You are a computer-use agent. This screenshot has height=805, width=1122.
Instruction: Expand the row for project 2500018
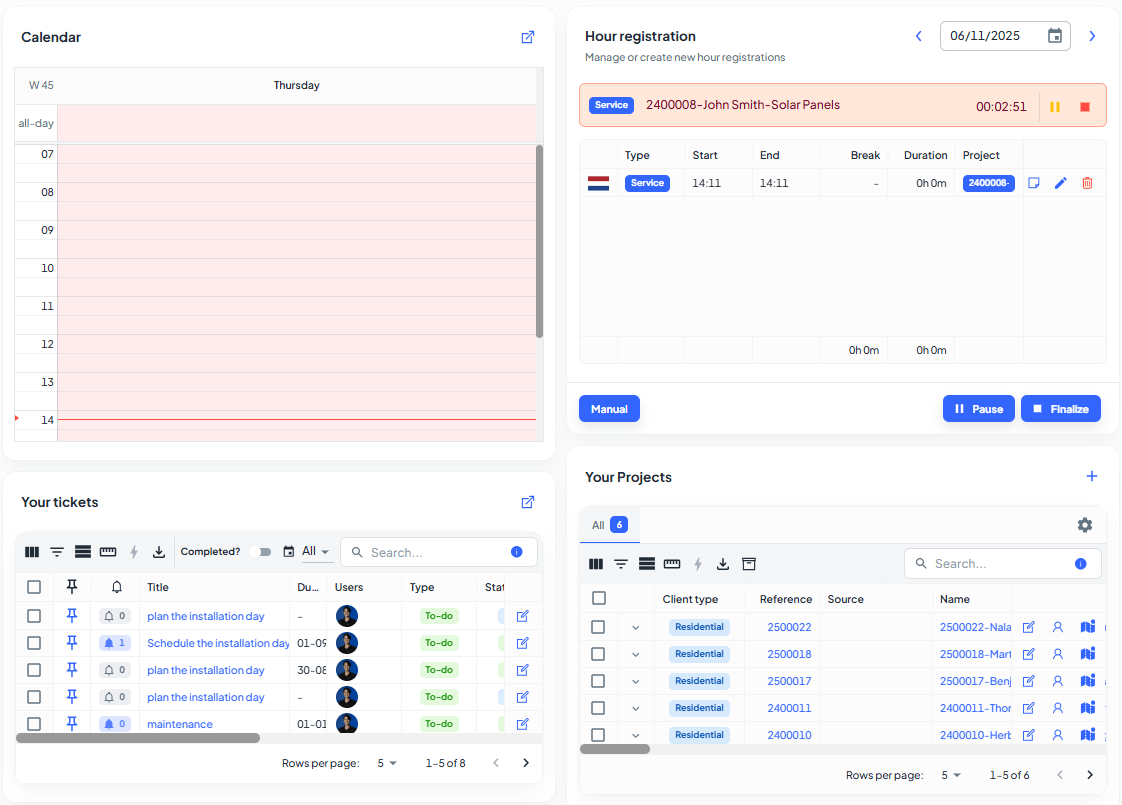coord(635,654)
